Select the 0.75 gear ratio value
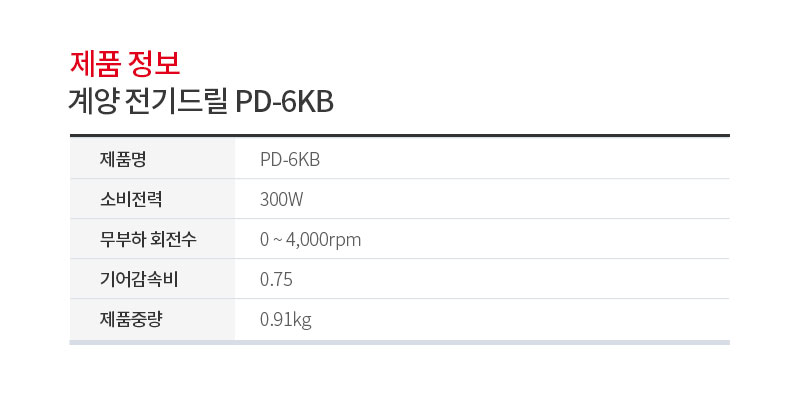The image size is (800, 407). point(276,279)
